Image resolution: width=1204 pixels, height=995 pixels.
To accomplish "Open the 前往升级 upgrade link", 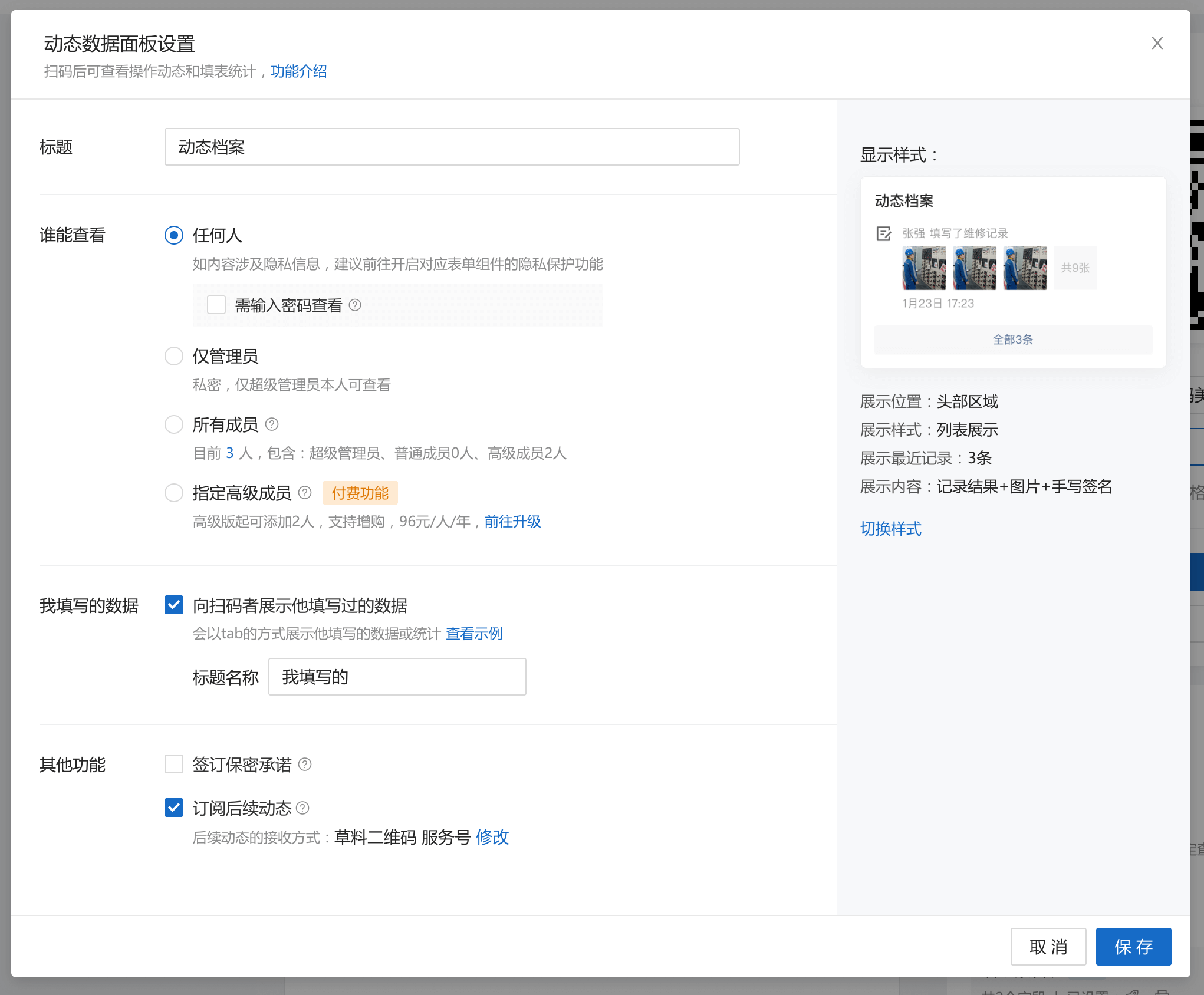I will click(x=511, y=522).
